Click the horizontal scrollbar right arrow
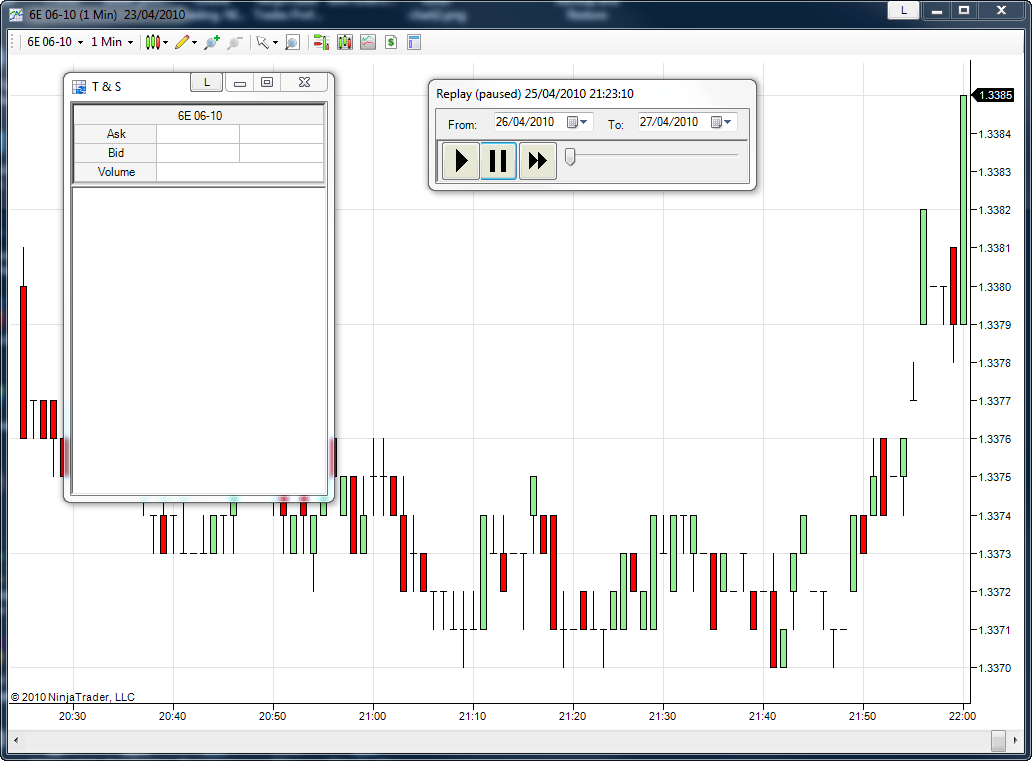The width and height of the screenshot is (1032, 761). click(x=1016, y=741)
